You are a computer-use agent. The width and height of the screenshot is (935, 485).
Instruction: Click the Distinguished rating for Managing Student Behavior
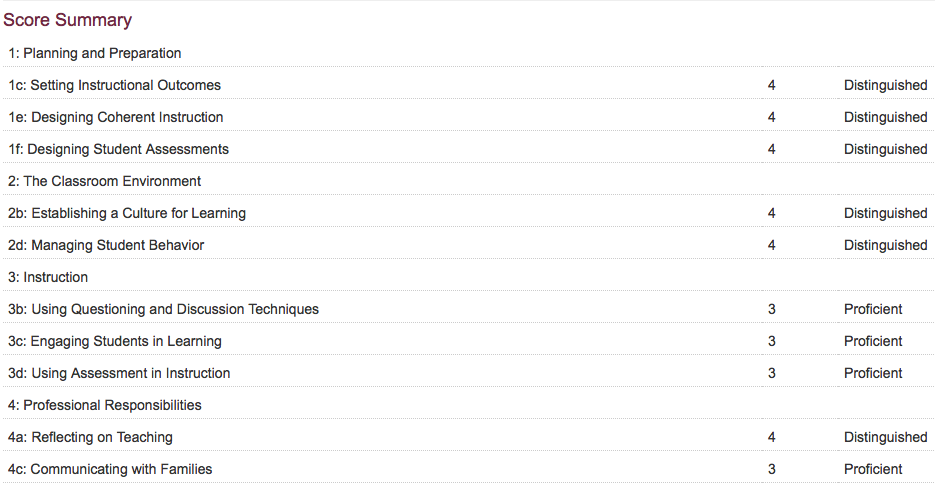(886, 245)
